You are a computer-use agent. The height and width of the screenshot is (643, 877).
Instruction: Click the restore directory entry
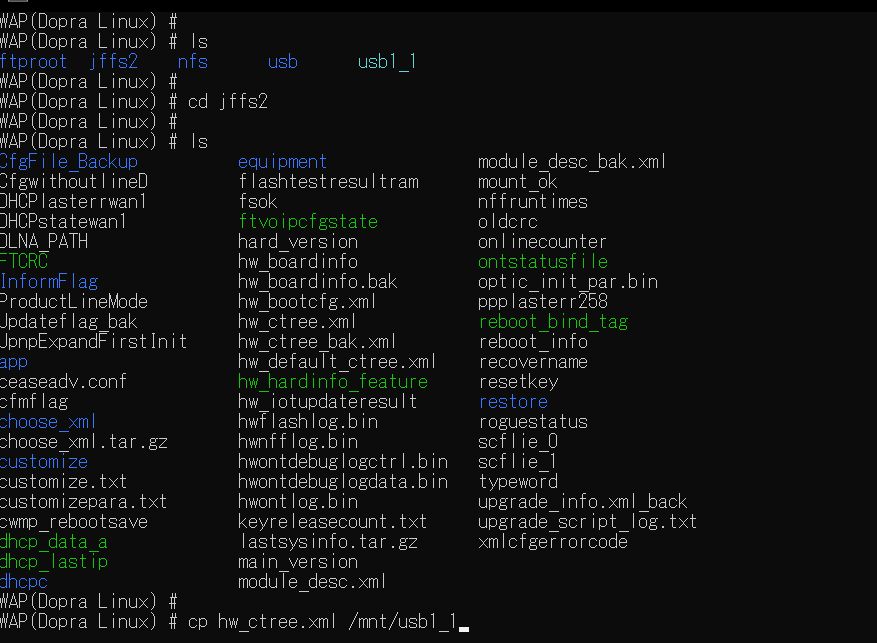tap(513, 401)
